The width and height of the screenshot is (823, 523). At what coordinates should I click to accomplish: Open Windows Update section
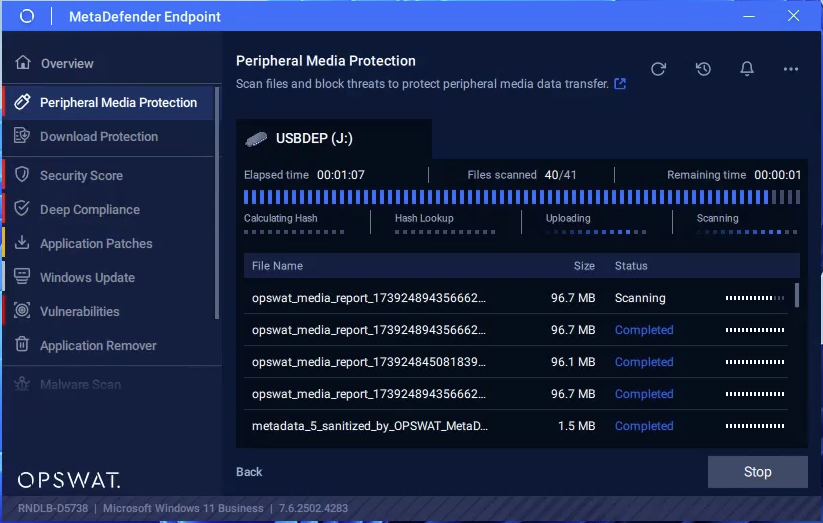[x=87, y=277]
